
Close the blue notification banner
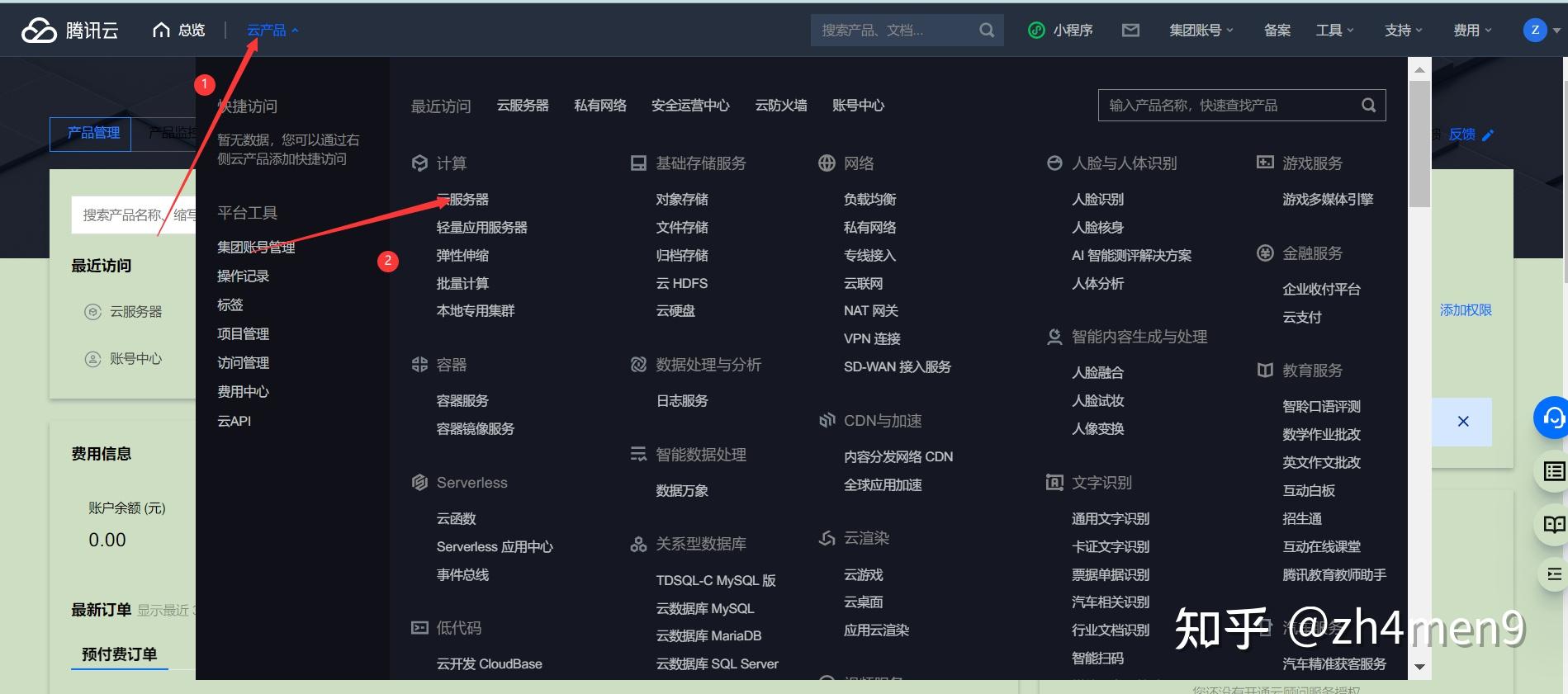(1463, 422)
